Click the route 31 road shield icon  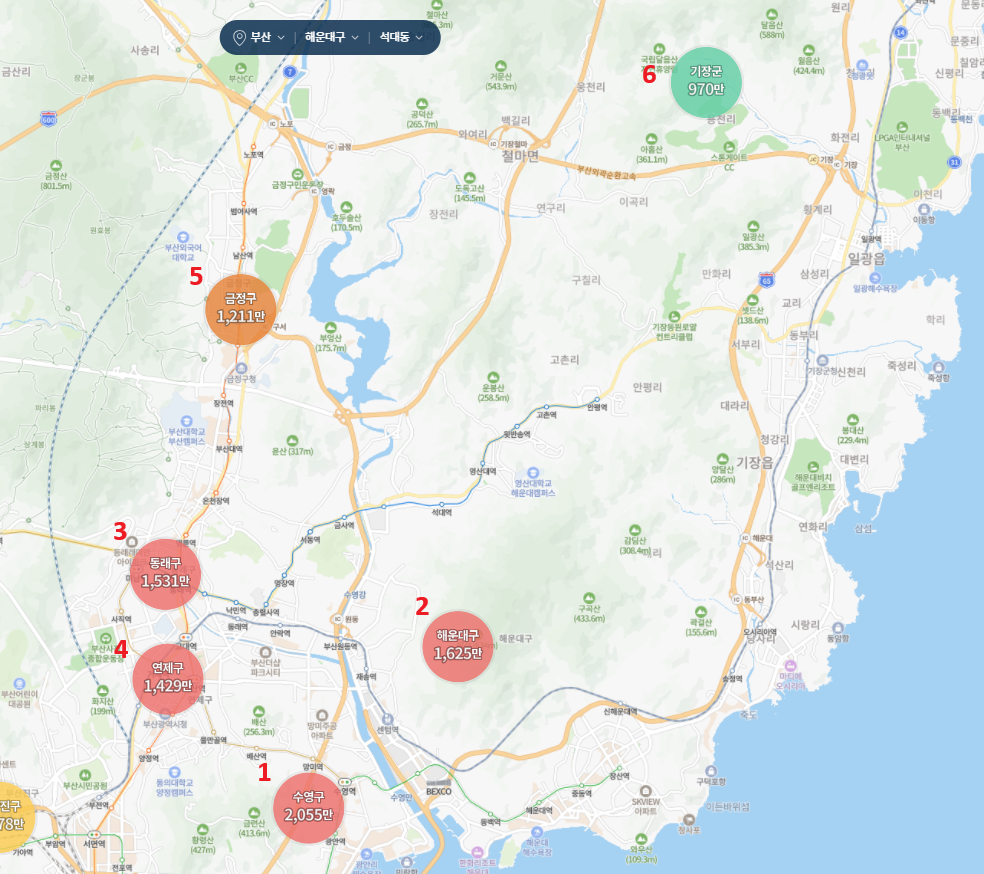click(954, 160)
